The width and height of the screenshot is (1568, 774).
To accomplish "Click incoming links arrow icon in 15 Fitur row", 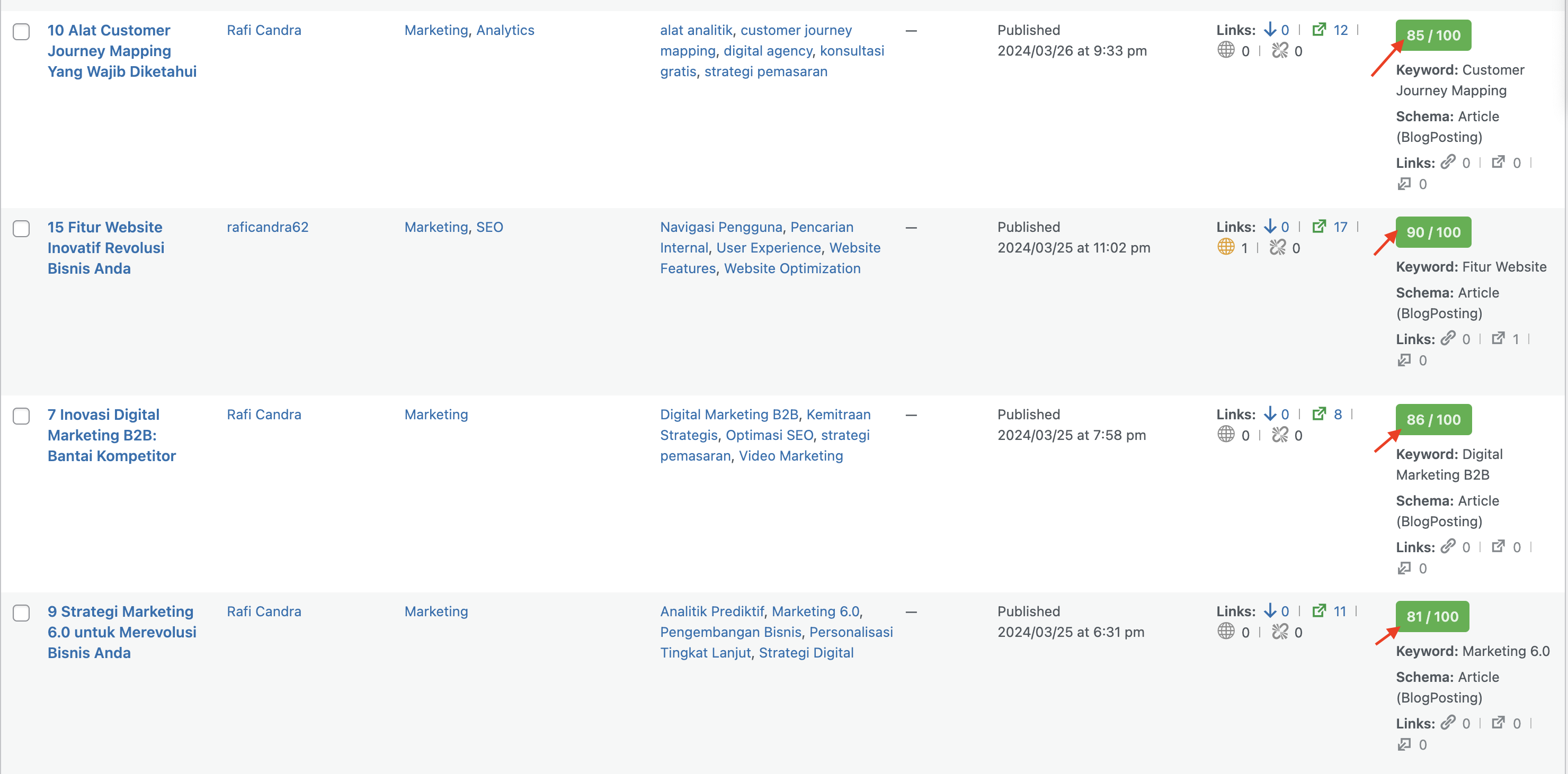I will click(1270, 227).
